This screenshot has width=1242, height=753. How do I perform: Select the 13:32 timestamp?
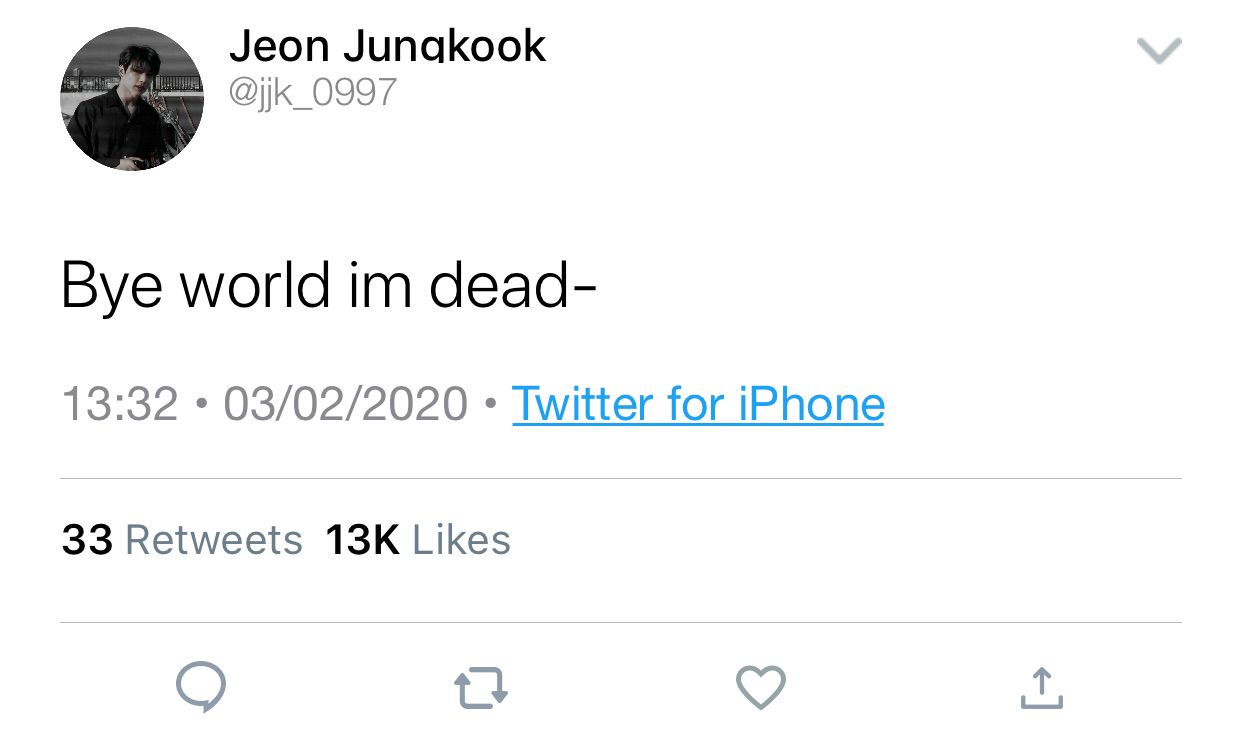[120, 405]
